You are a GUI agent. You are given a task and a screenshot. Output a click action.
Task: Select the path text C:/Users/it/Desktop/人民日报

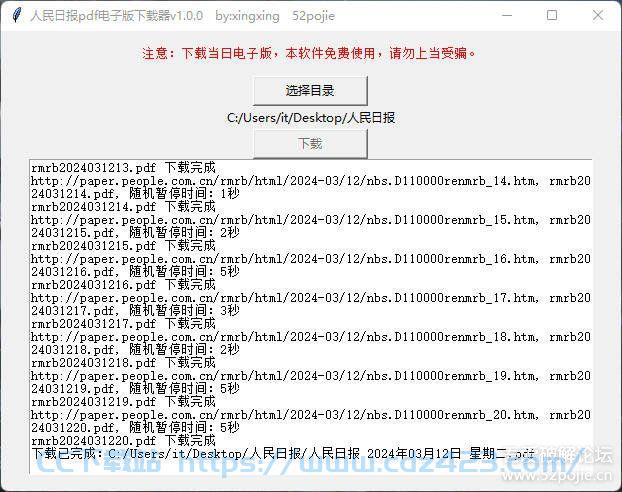click(x=311, y=118)
